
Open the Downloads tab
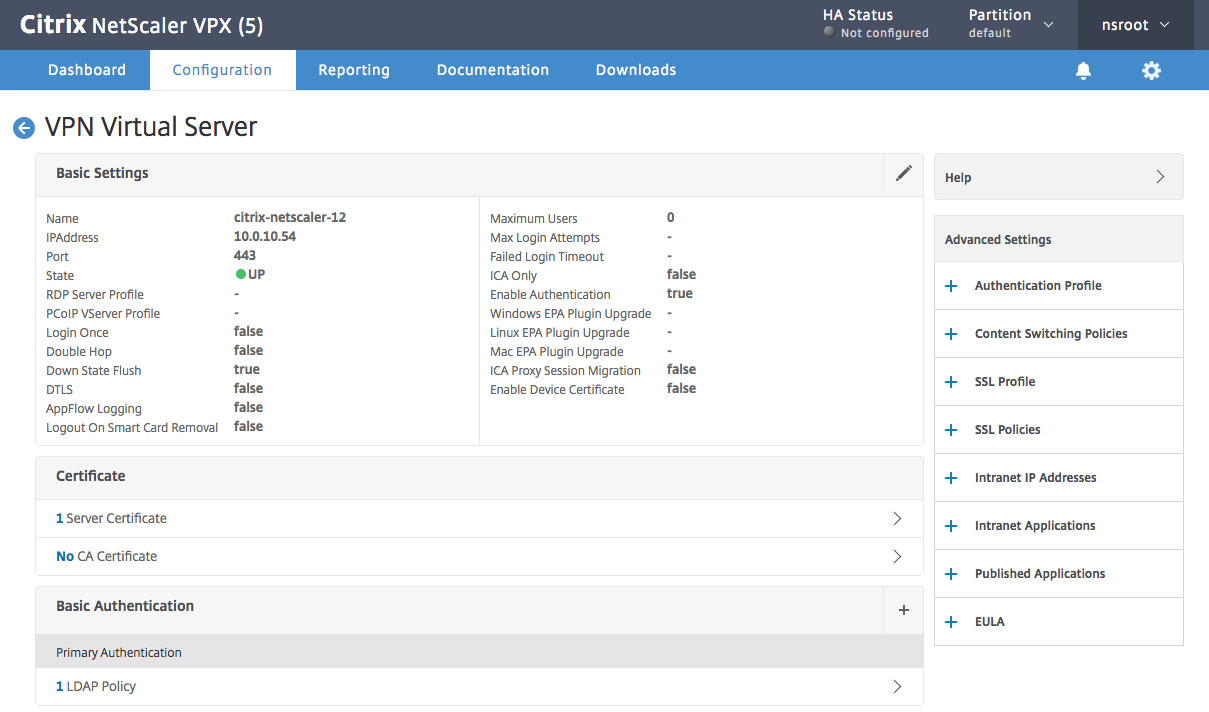636,70
